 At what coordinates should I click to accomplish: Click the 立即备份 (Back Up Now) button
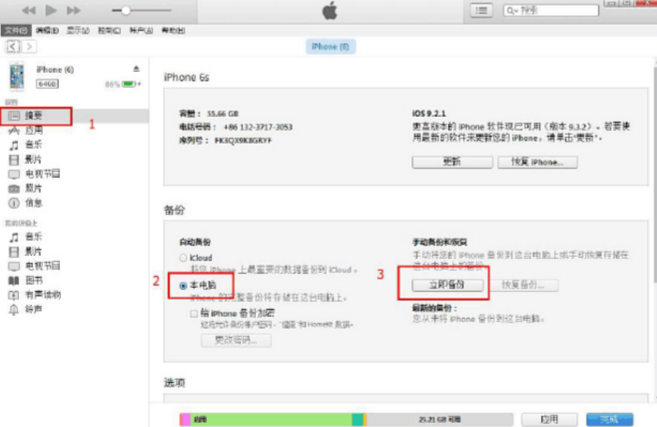447,285
